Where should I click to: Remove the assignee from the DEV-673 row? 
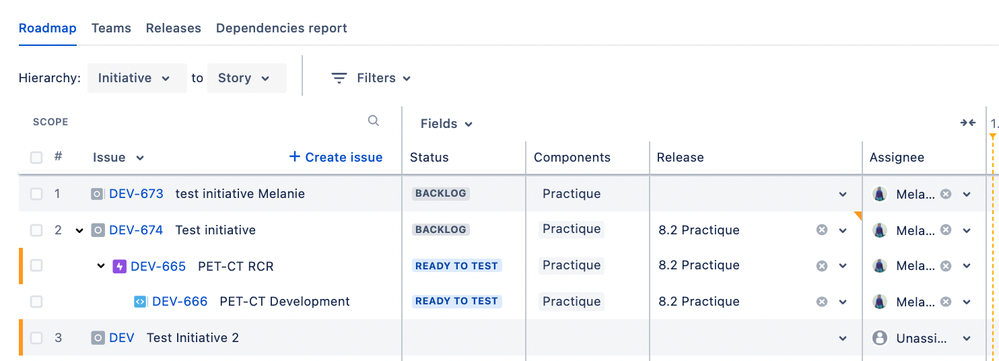(x=946, y=194)
